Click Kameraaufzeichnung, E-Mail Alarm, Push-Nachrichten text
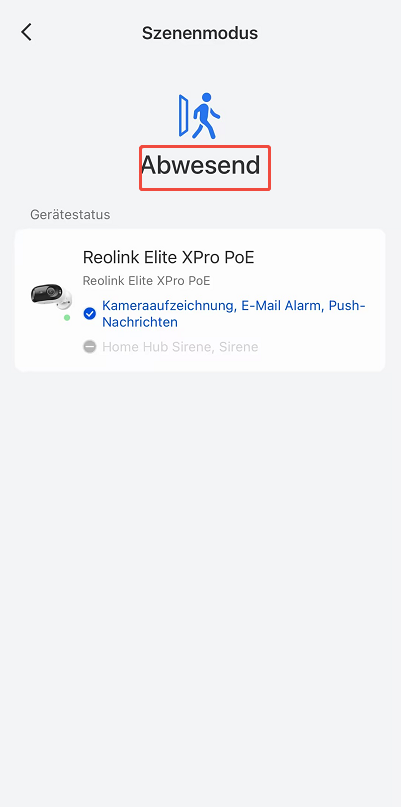The width and height of the screenshot is (401, 807). point(234,314)
